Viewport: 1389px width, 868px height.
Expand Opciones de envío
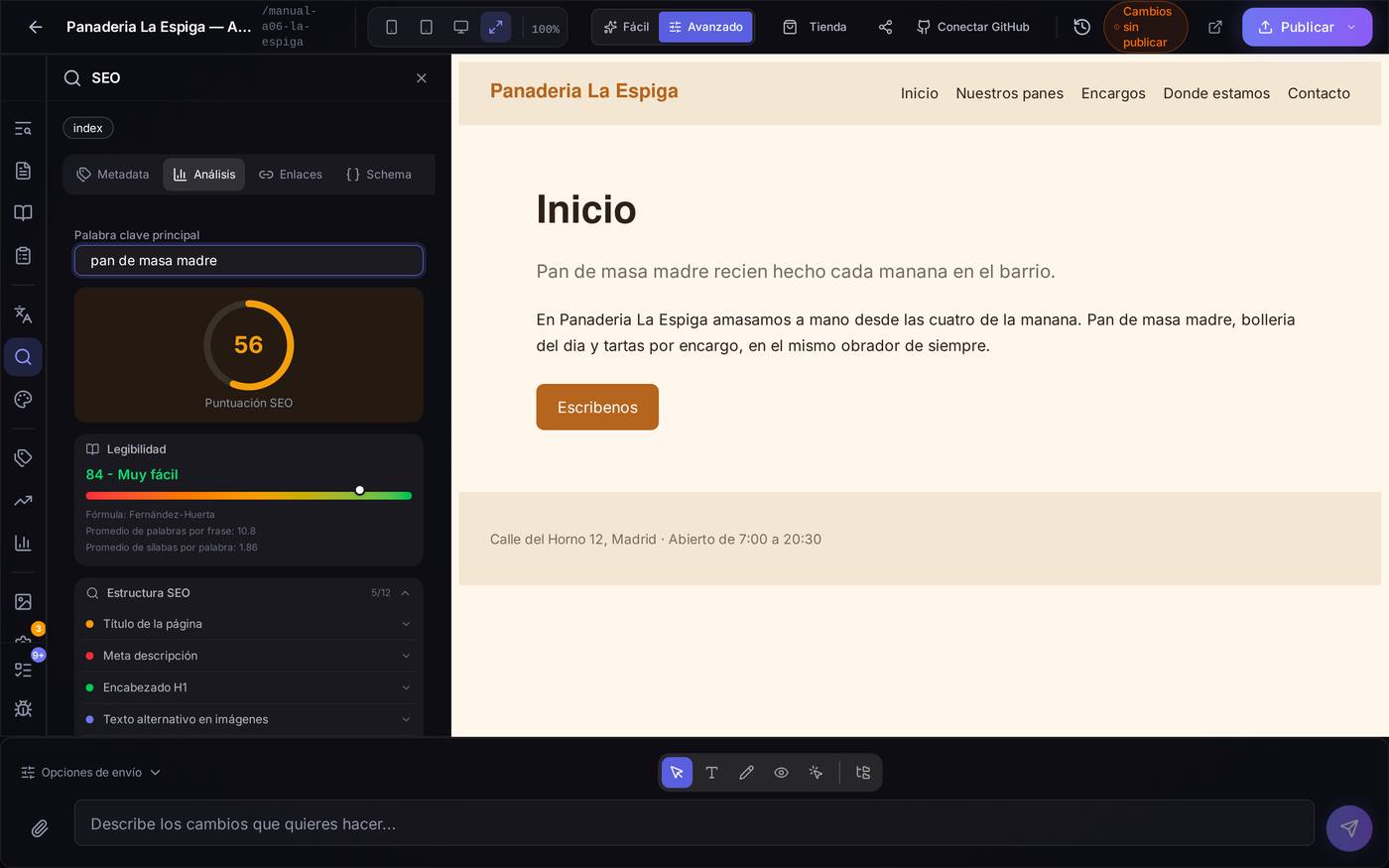(91, 773)
